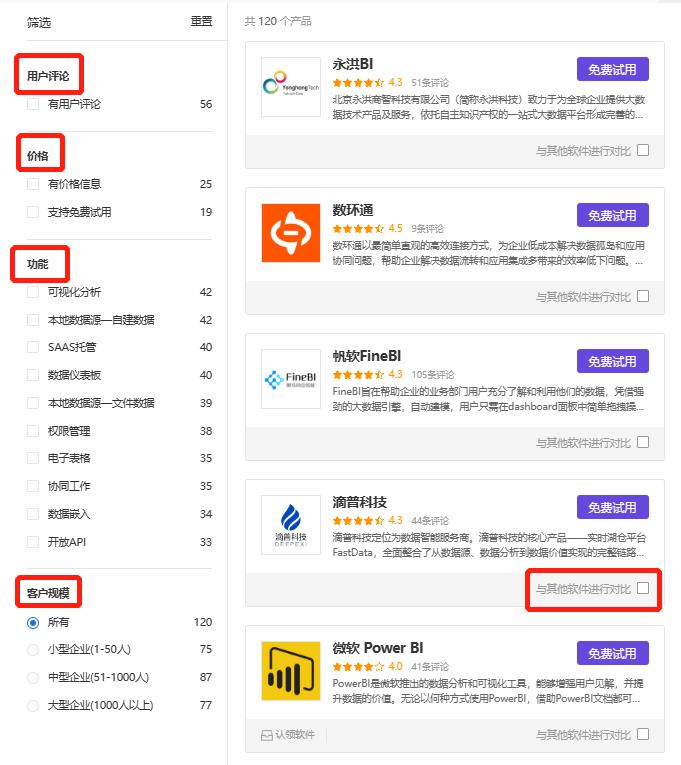Tick the 支持免费试用 checkbox

pyautogui.click(x=33, y=212)
